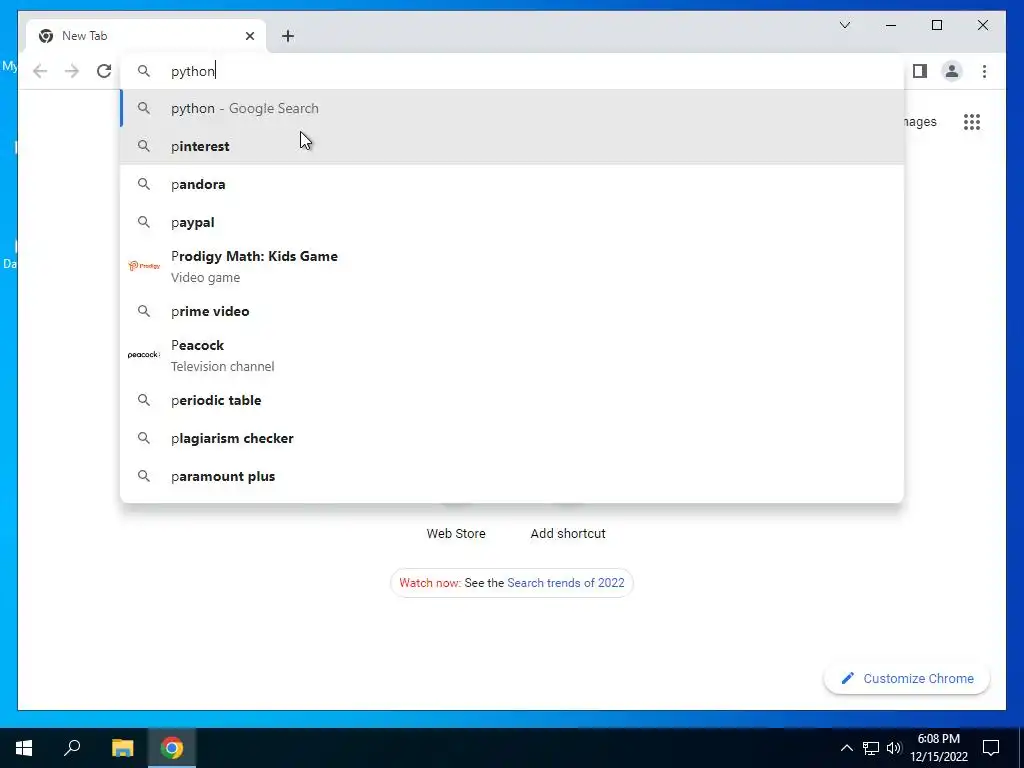The height and width of the screenshot is (768, 1024).
Task: Open Chrome's three-dot menu
Action: 984,71
